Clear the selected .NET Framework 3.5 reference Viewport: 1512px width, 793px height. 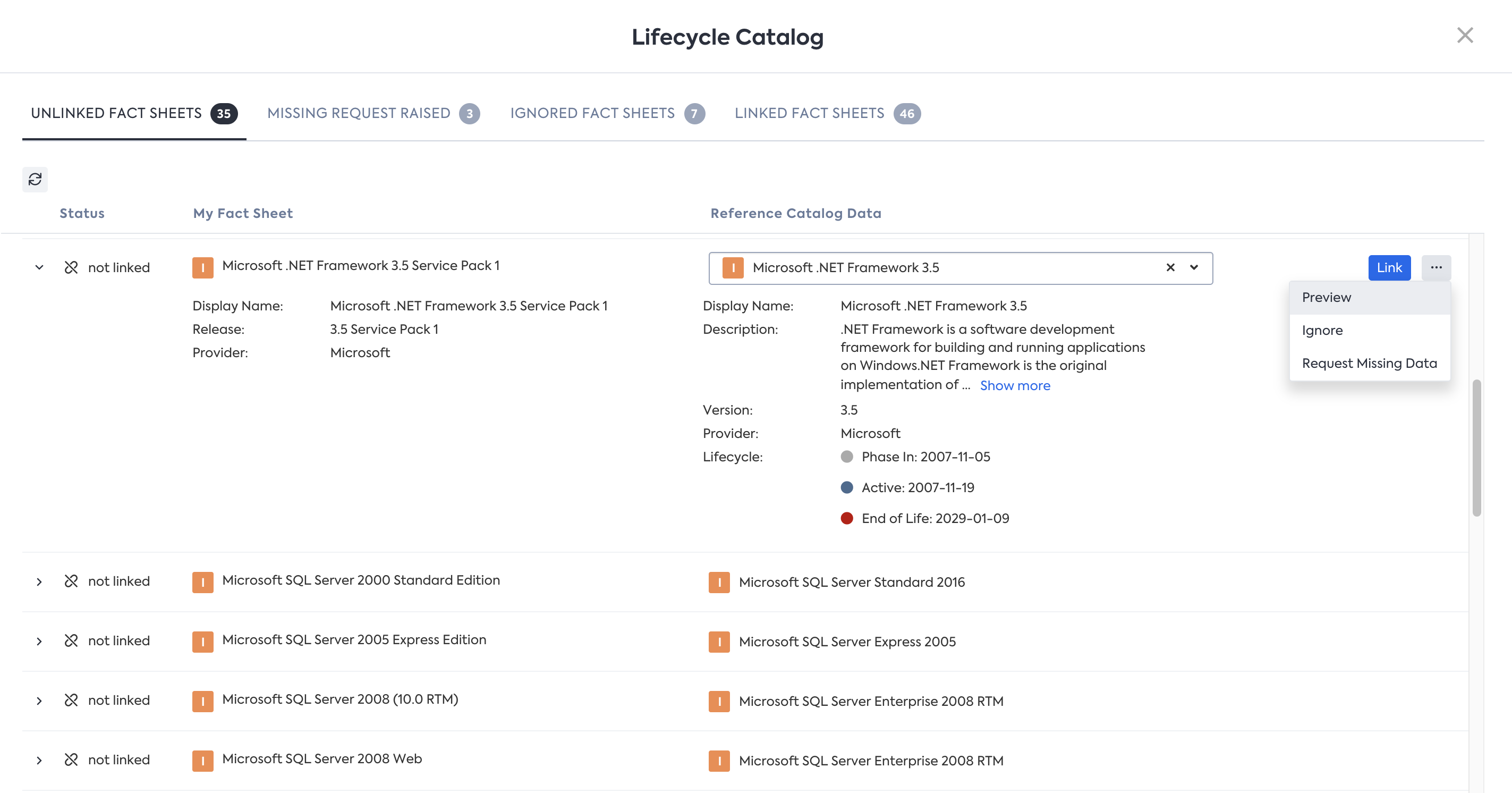click(1170, 267)
